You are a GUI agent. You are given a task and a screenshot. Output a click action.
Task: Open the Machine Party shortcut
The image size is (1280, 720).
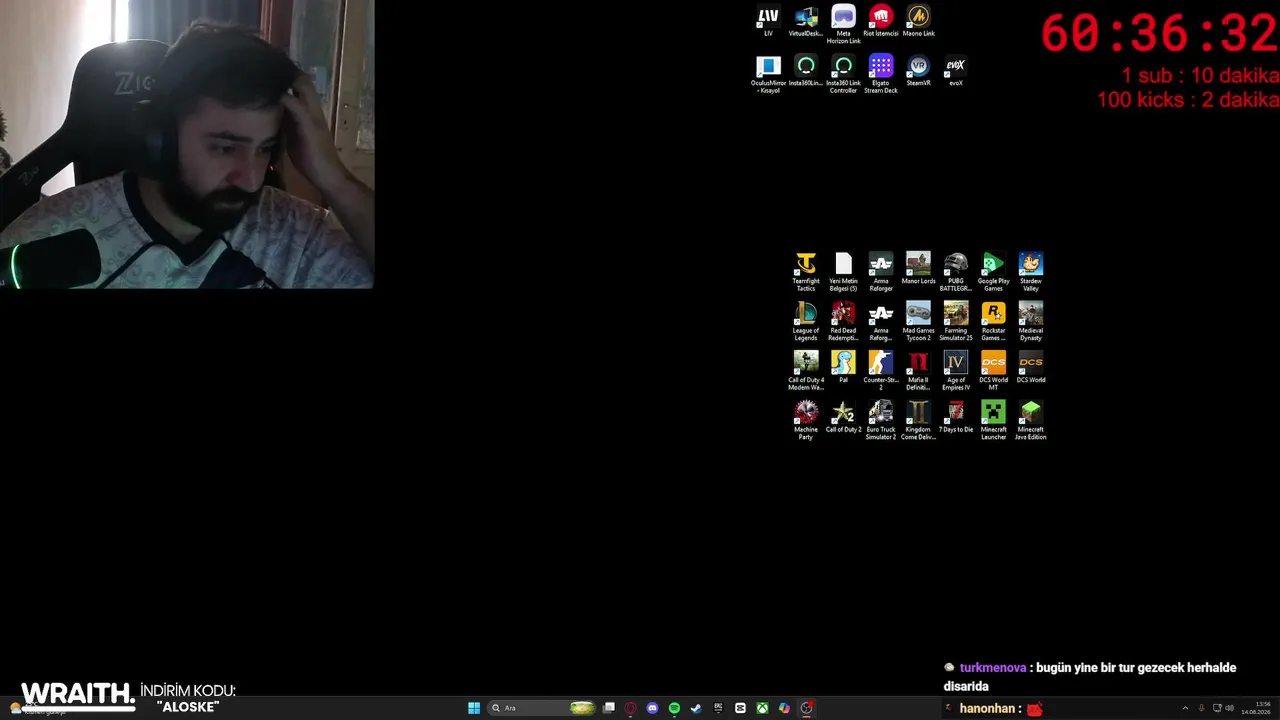[806, 421]
